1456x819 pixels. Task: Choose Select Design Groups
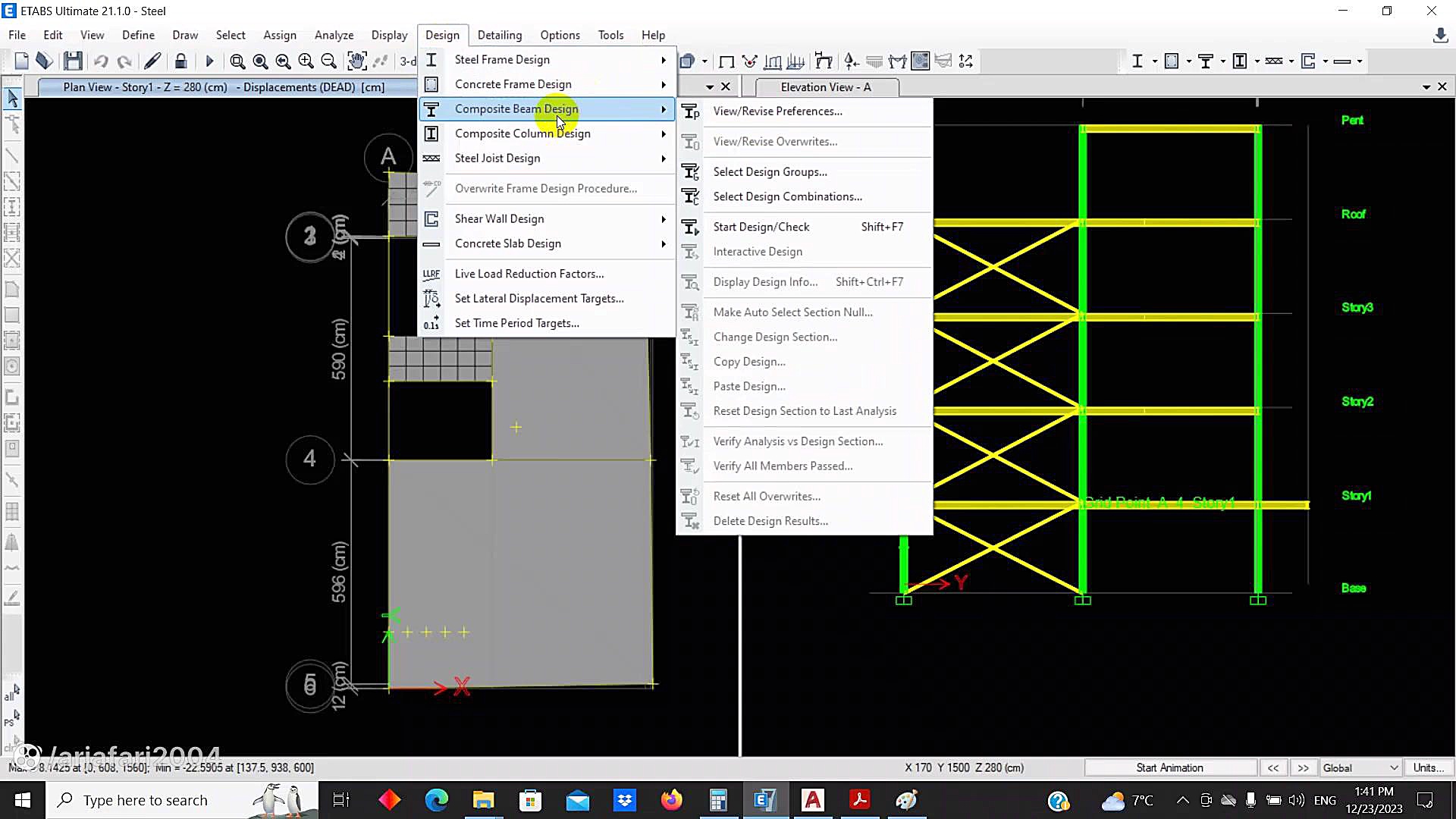804,172
